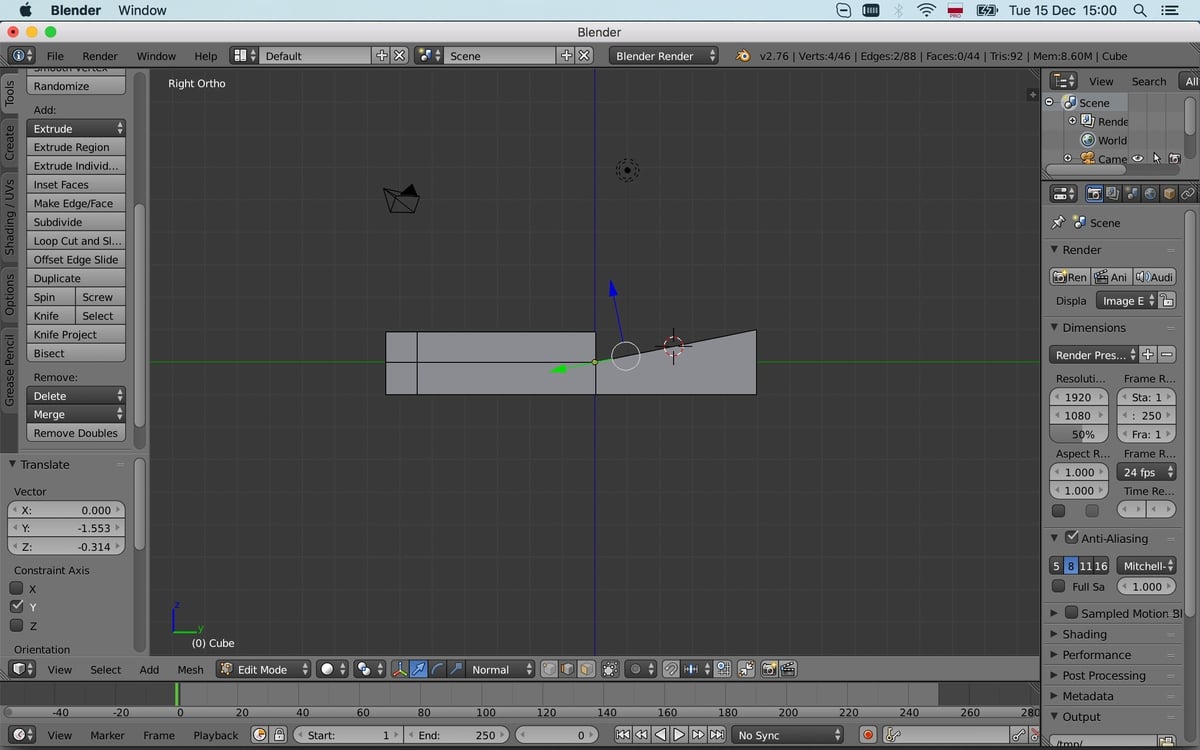Open the Extrude dropdown in toolshelf
This screenshot has height=750, width=1200.
point(75,128)
